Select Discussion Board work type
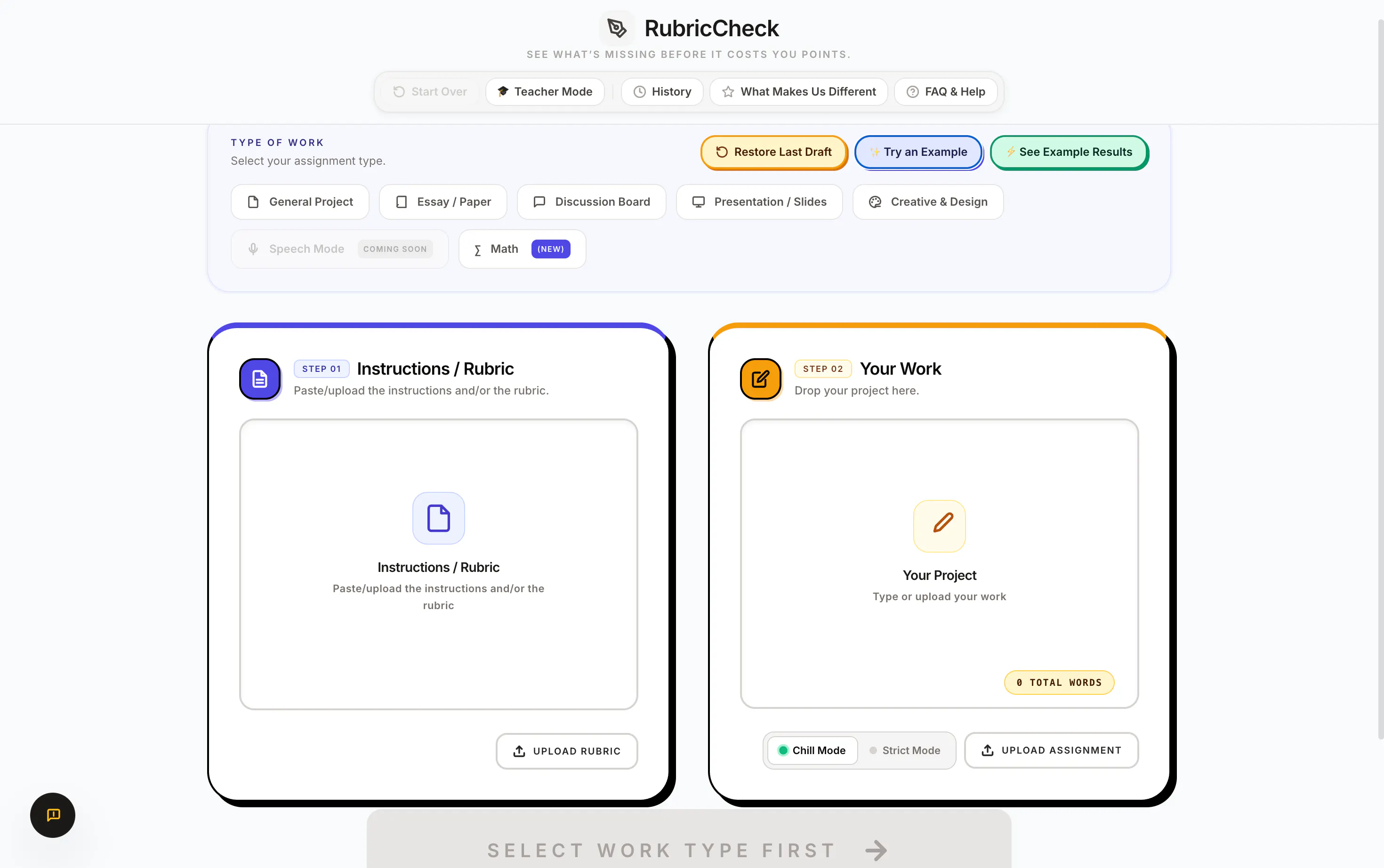1384x868 pixels. pyautogui.click(x=591, y=202)
